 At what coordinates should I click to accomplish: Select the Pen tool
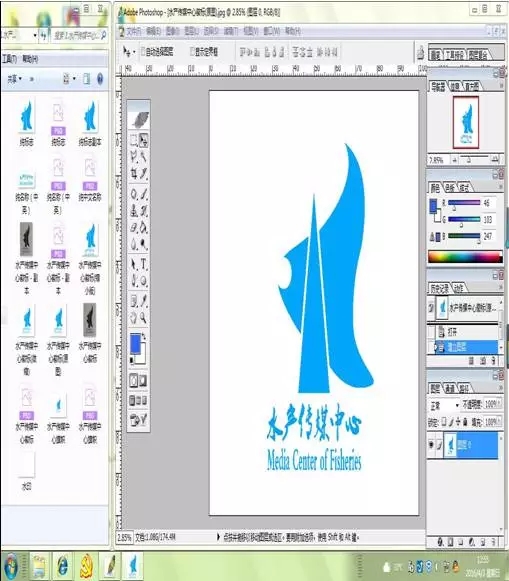coord(134,281)
